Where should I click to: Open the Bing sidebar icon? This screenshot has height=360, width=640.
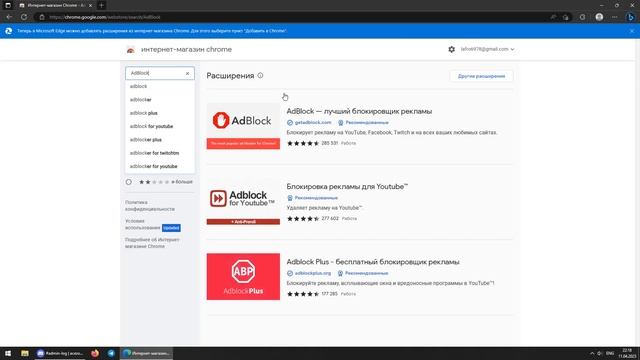click(x=631, y=17)
